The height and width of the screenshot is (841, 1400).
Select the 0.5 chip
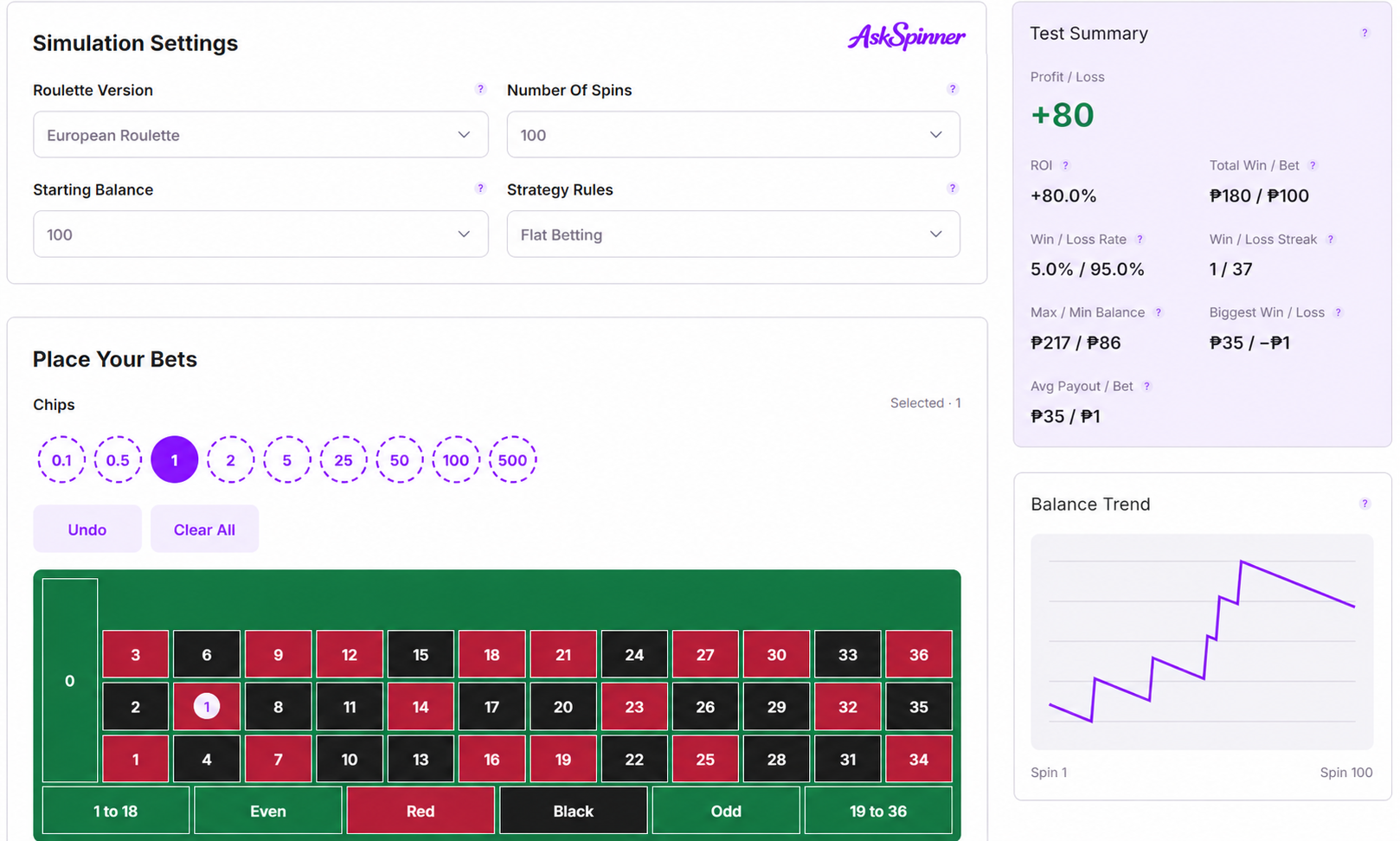point(118,459)
